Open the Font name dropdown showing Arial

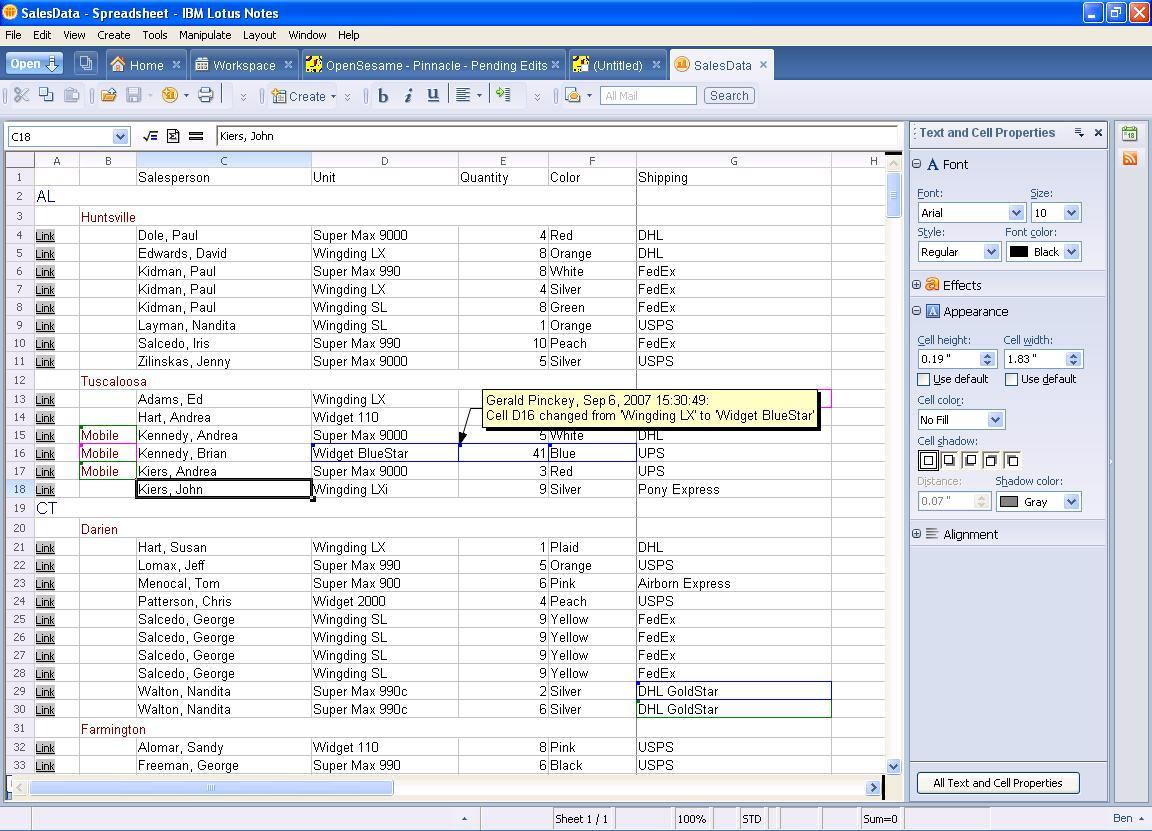click(1016, 213)
